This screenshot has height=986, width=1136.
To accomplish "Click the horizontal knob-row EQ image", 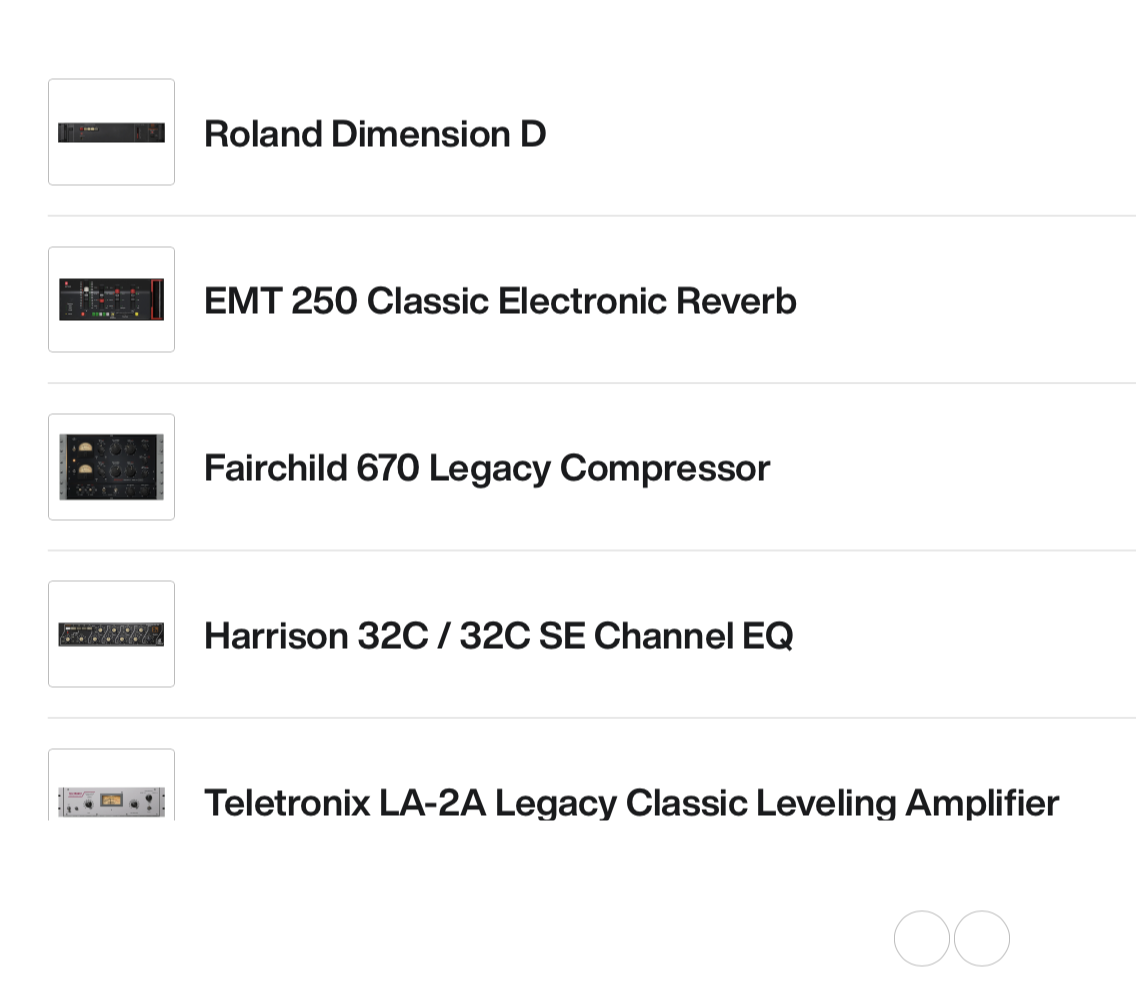I will coord(111,634).
